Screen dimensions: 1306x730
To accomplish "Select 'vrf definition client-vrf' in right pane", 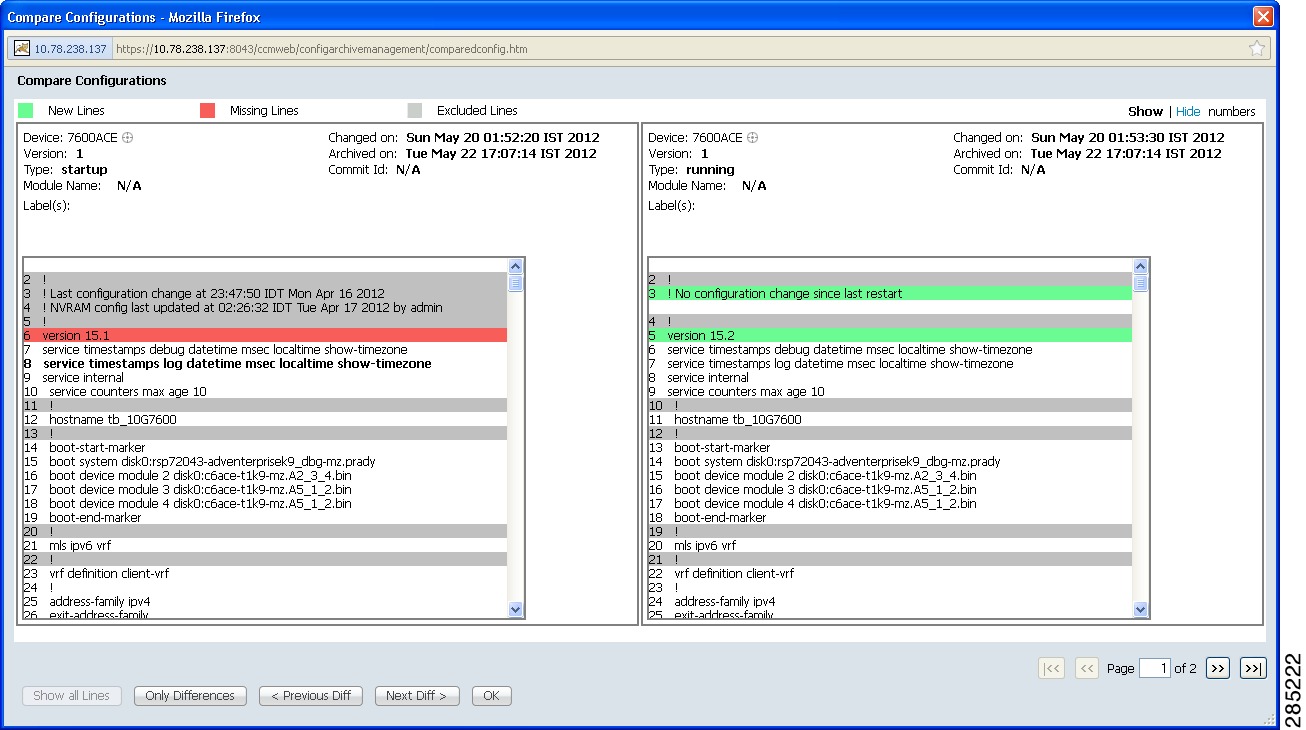I will click(x=890, y=574).
